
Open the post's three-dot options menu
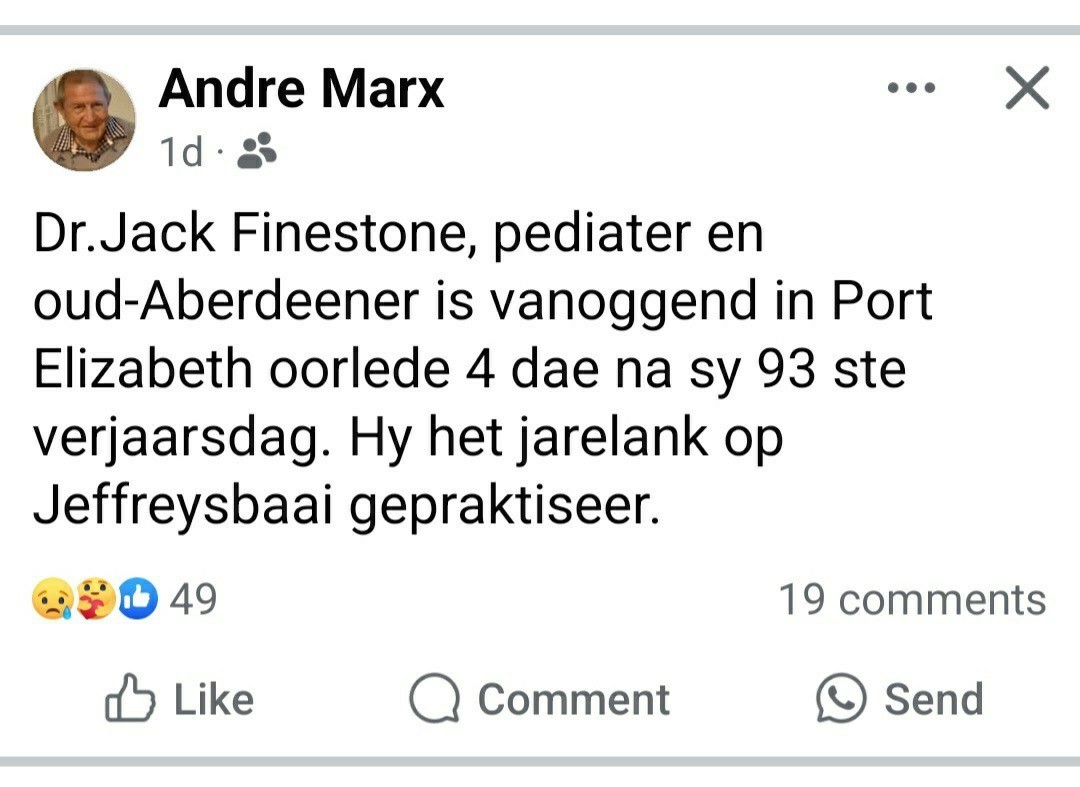coord(911,89)
